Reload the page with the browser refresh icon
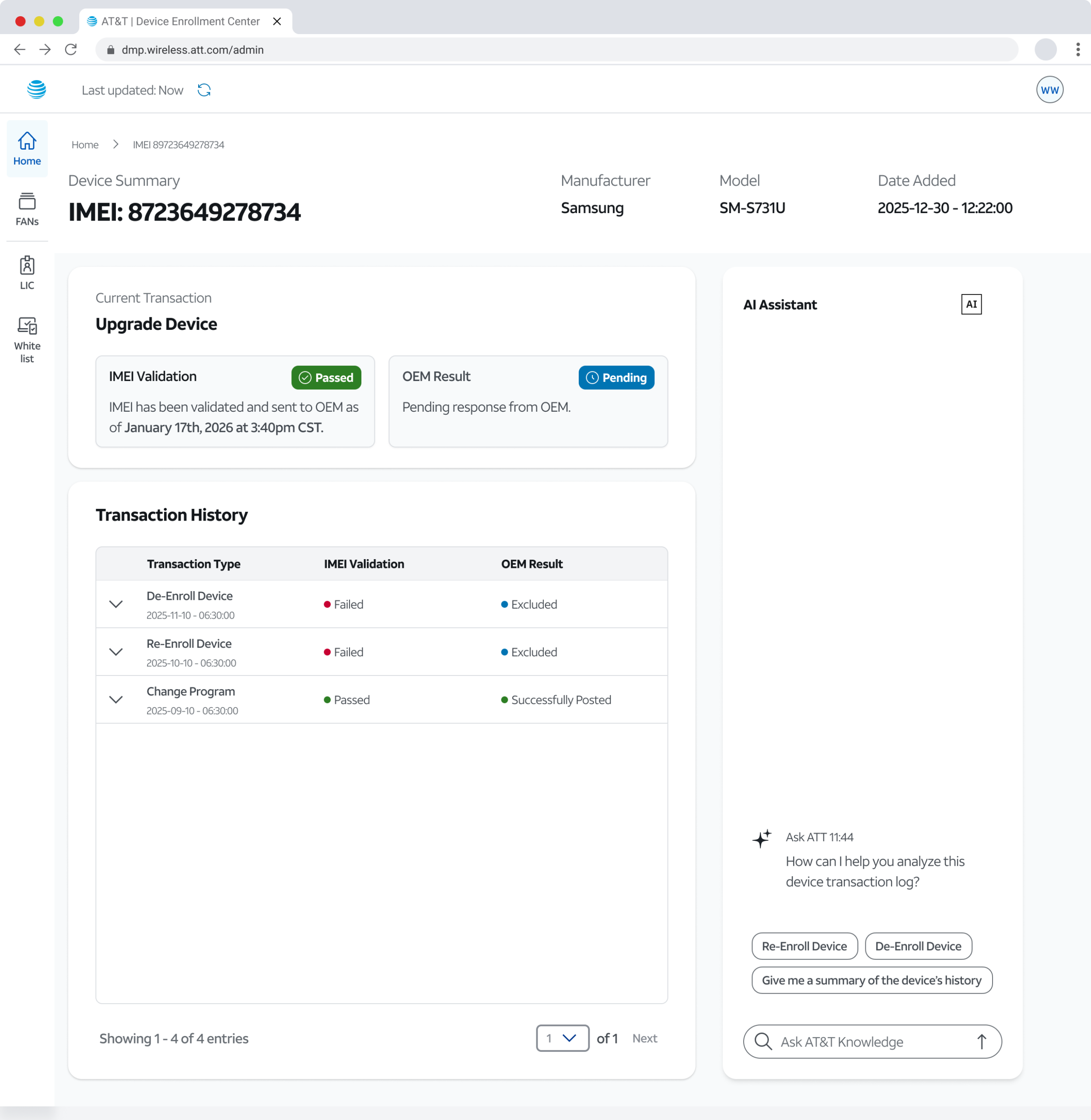 71,49
